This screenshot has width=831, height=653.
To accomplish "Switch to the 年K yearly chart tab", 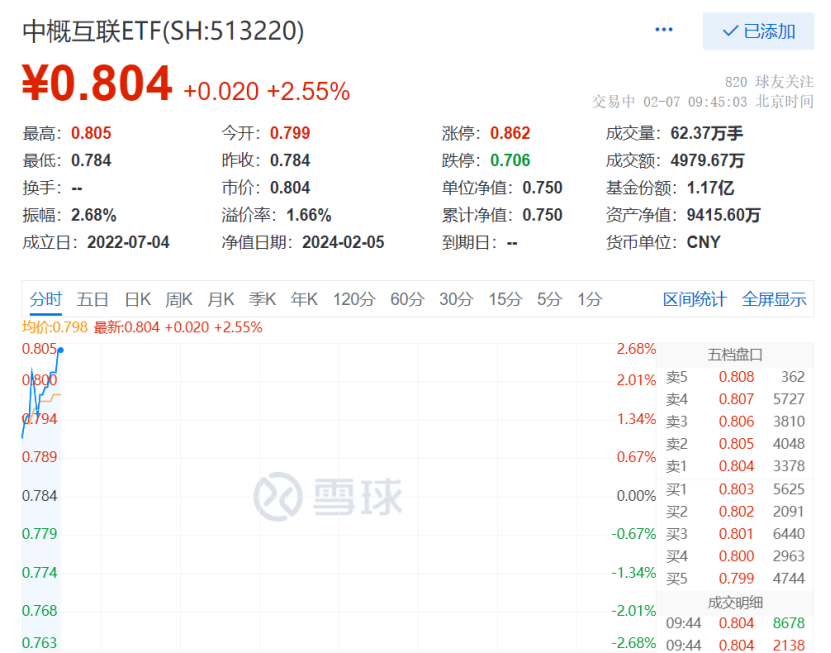I will (308, 298).
